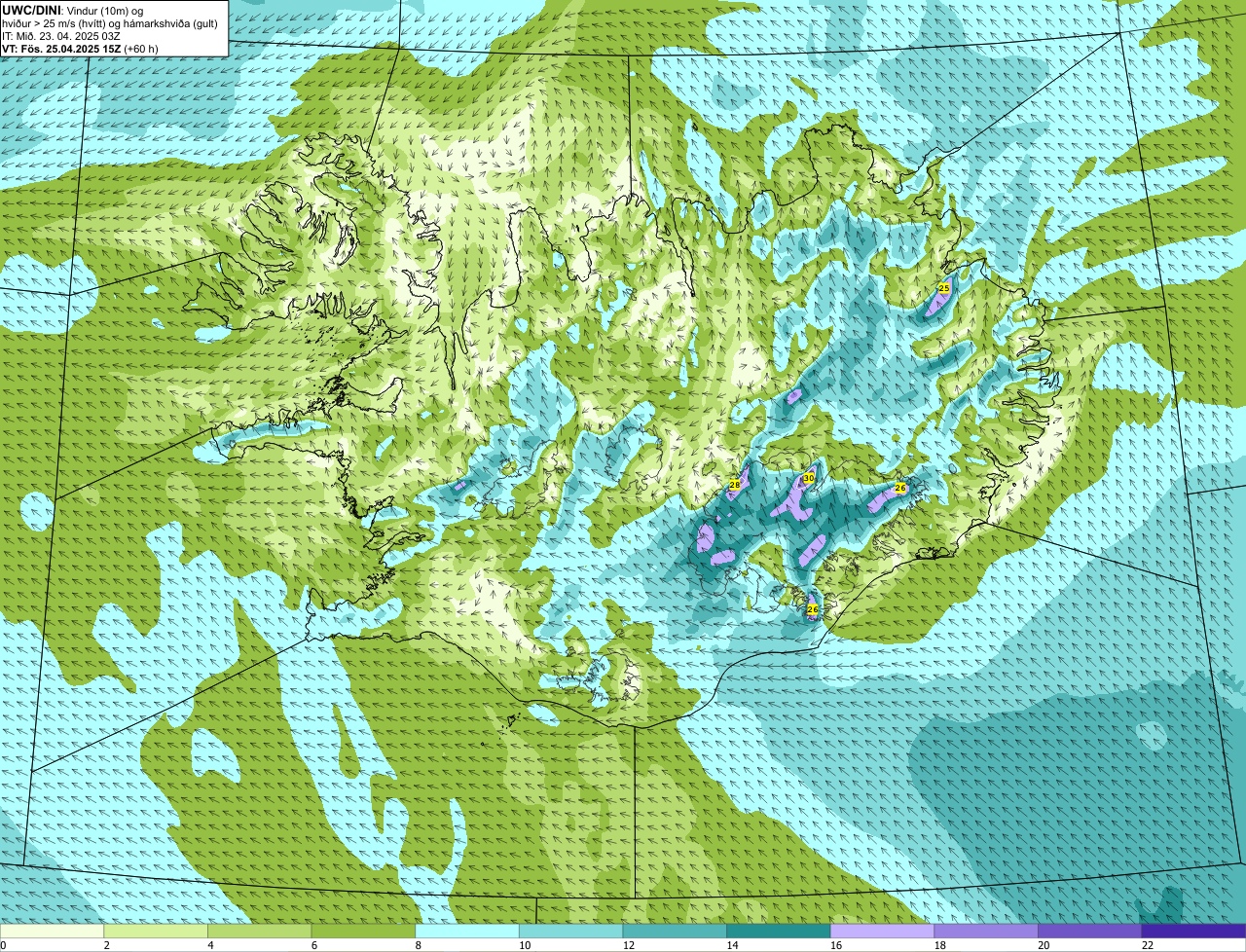Click the 'UWC/DINI: Vindur (10m) og' title line
Viewport: 1246px width, 952px height.
click(x=73, y=10)
